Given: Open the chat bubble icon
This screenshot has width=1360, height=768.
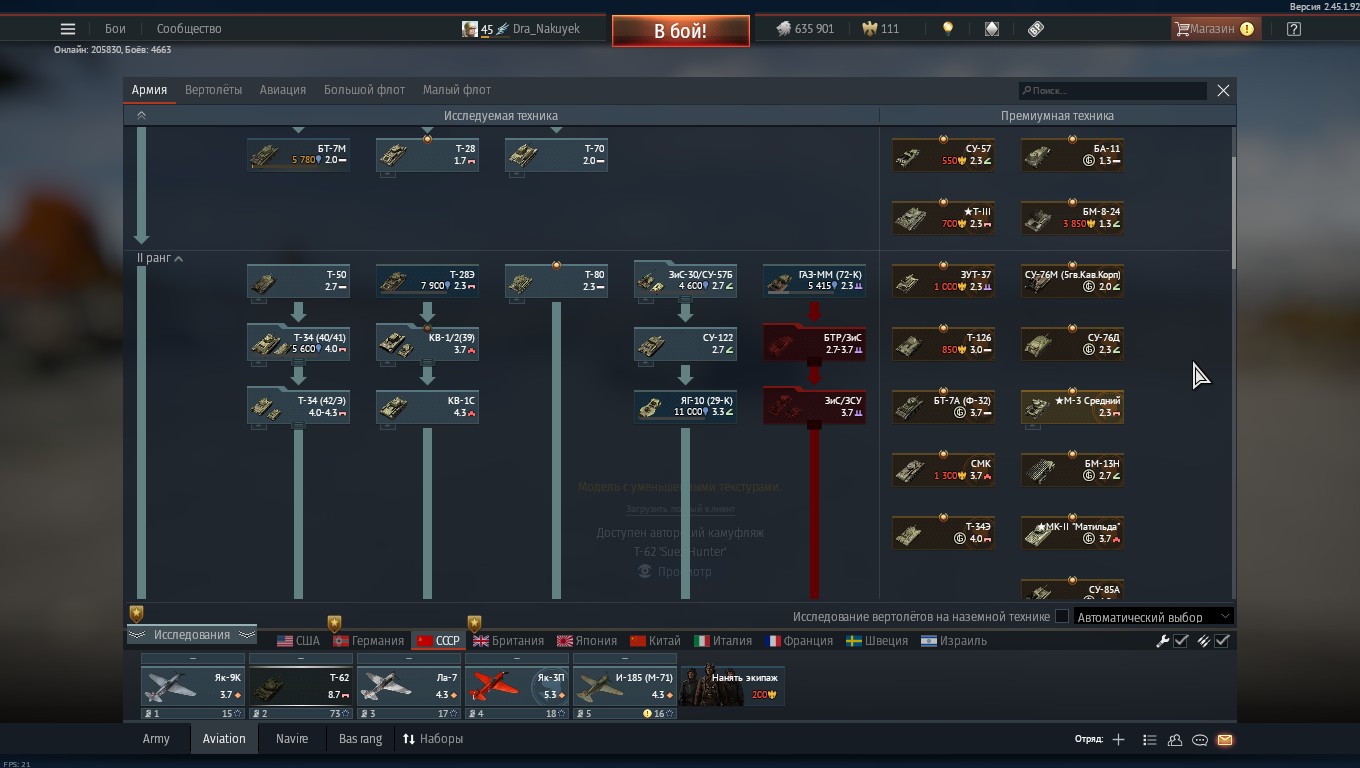Looking at the screenshot, I should pyautogui.click(x=1200, y=740).
